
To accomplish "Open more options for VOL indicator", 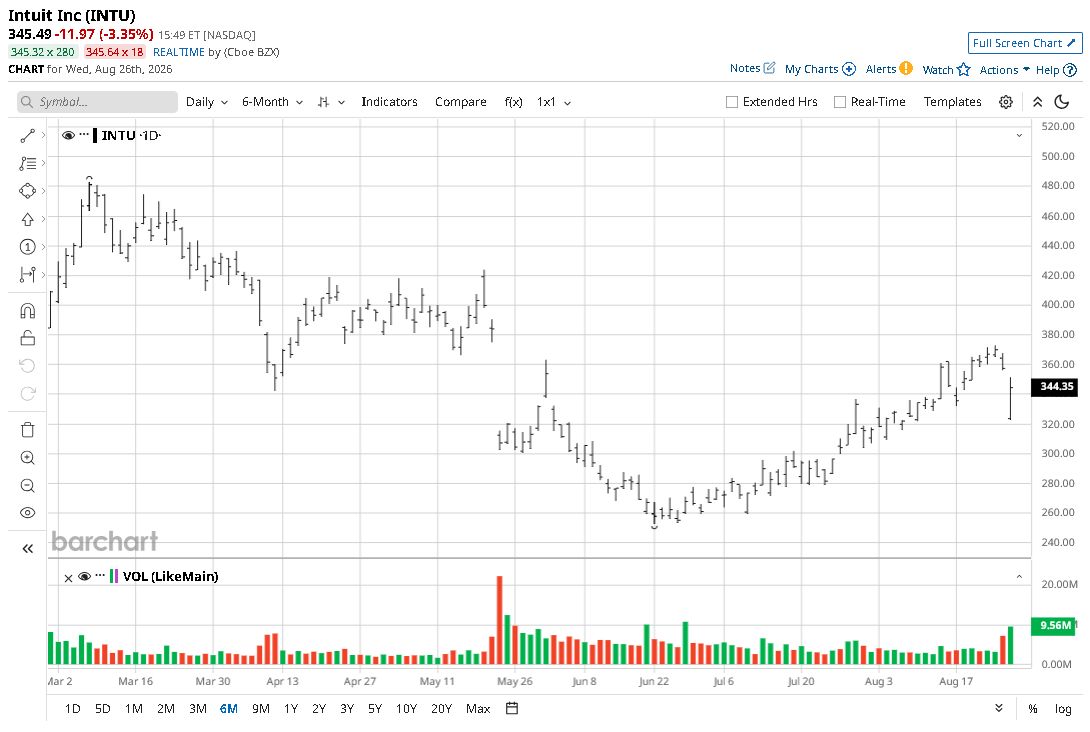I will [100, 575].
